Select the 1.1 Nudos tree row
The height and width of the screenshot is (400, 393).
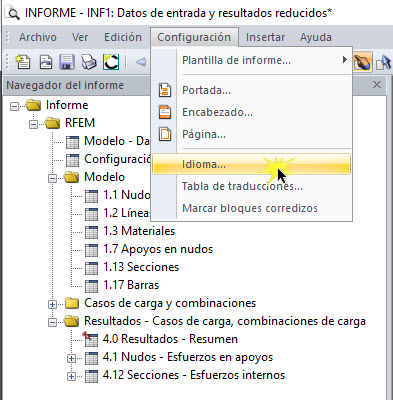(127, 195)
